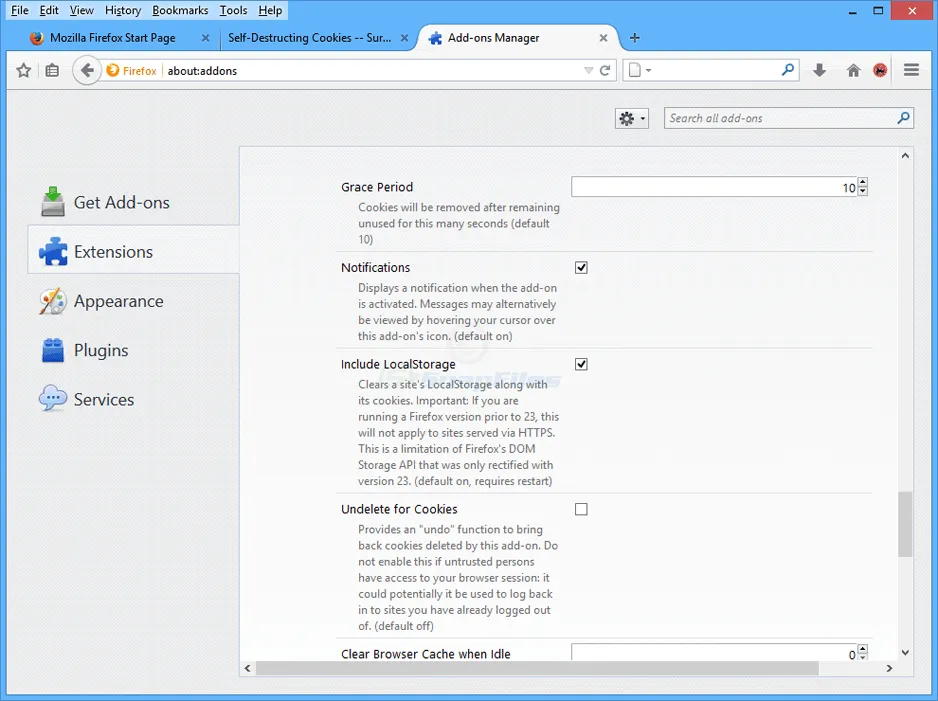Open the File menu
This screenshot has height=701, width=938.
[x=20, y=10]
